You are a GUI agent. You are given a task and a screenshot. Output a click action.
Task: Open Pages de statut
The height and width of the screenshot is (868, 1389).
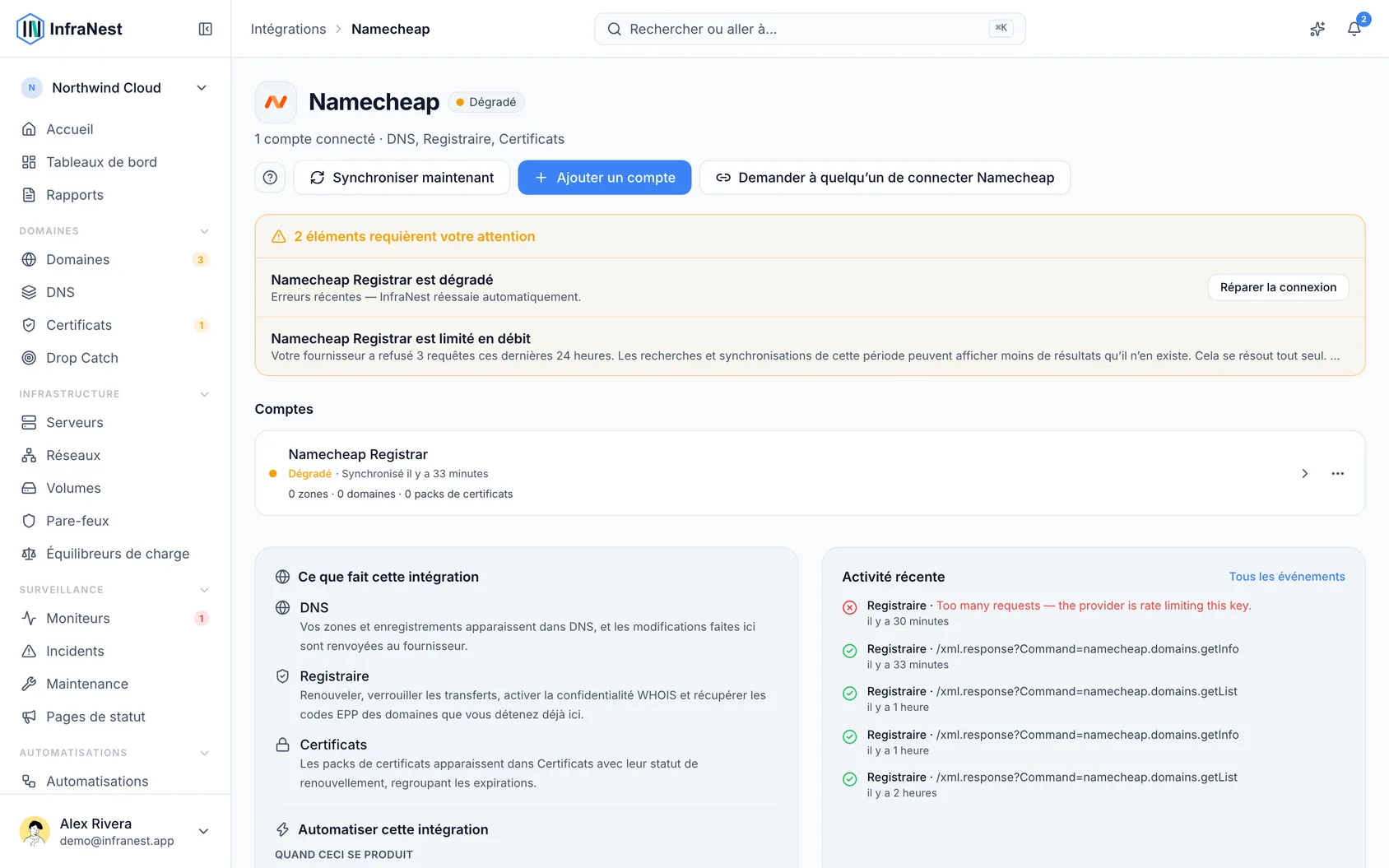pos(115,717)
